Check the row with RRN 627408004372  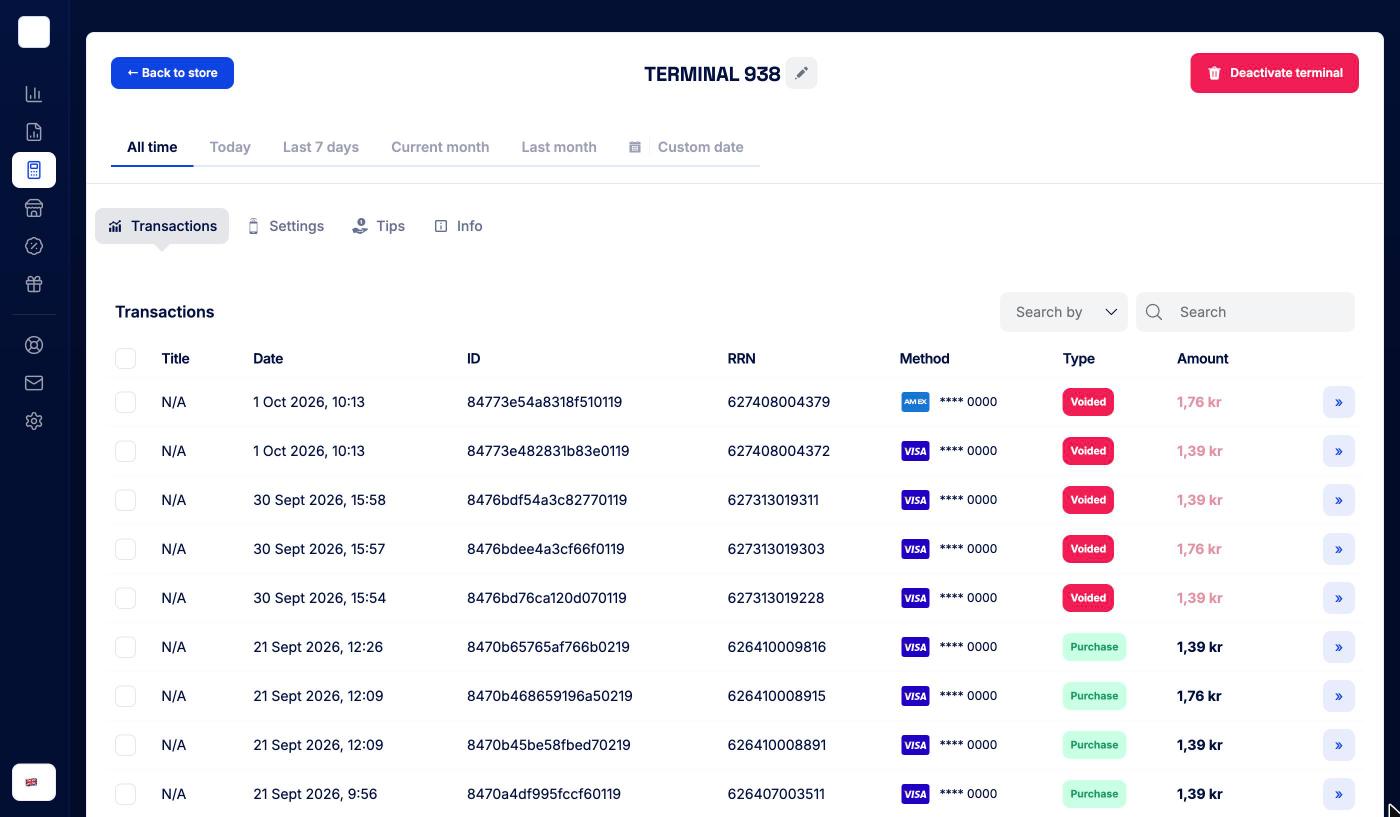click(125, 451)
